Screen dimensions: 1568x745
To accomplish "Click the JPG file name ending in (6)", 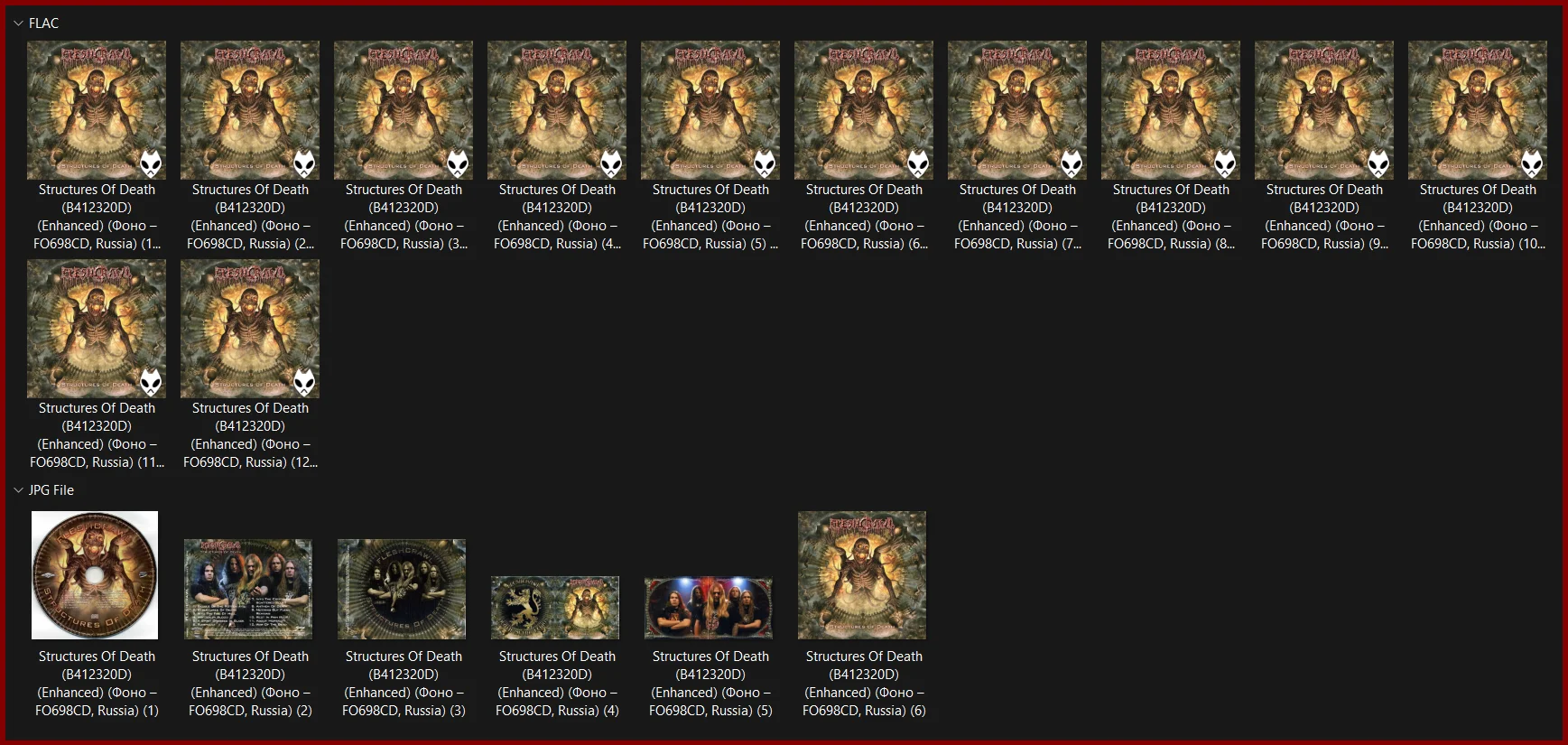I will (864, 684).
